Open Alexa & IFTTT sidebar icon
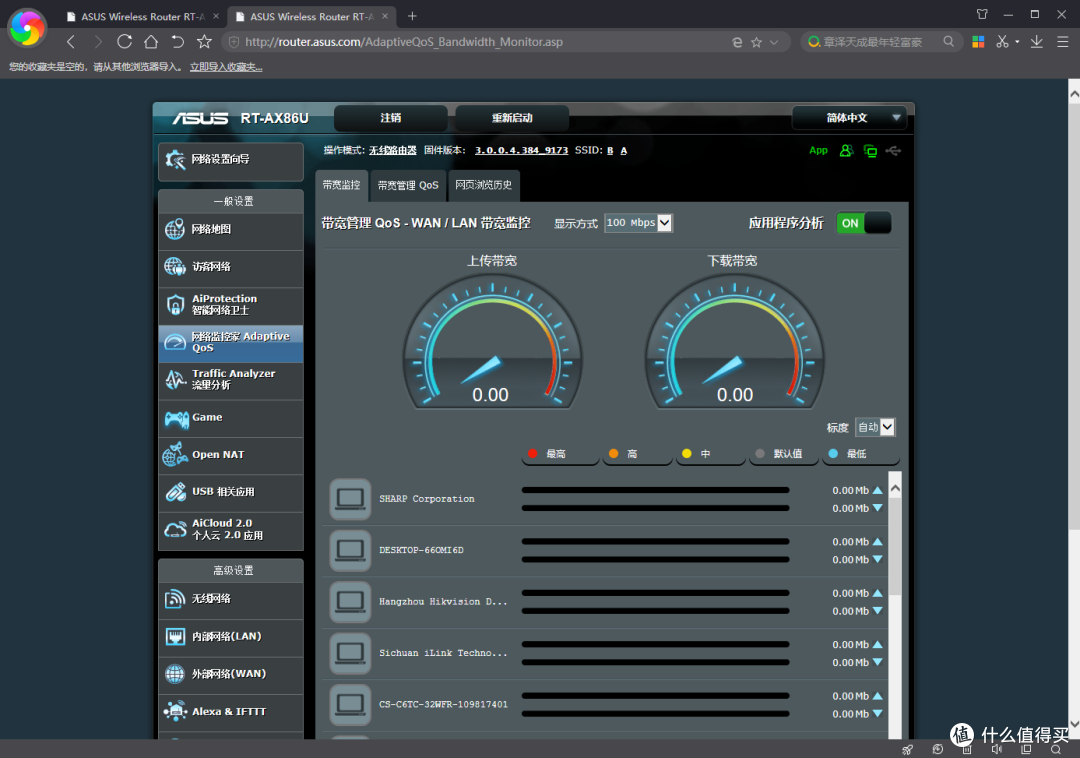Screen dimensions: 1080x758 (x=176, y=710)
